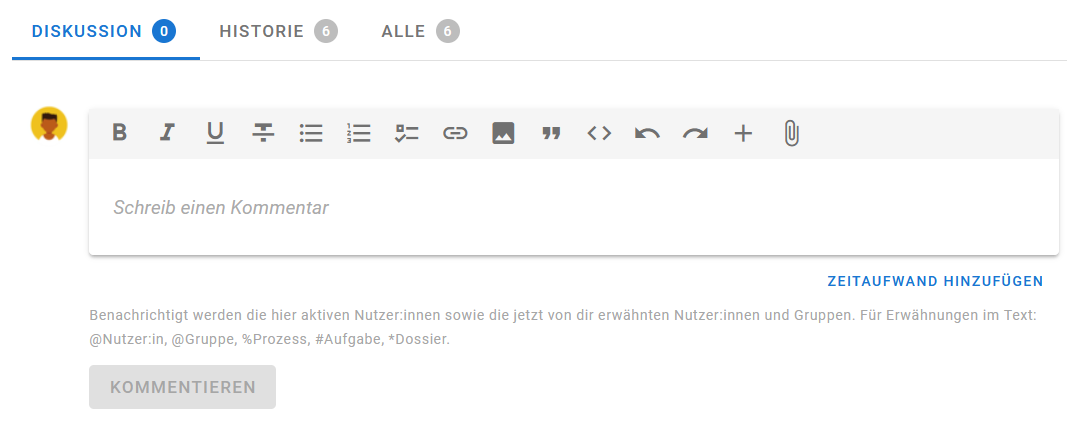Open the Alle tab

pyautogui.click(x=419, y=31)
